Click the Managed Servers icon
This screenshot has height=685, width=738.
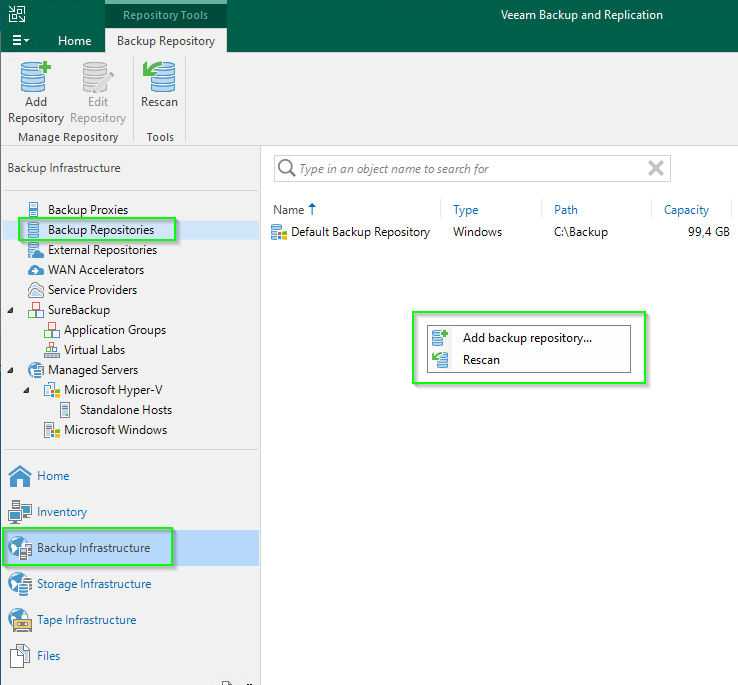pos(36,370)
